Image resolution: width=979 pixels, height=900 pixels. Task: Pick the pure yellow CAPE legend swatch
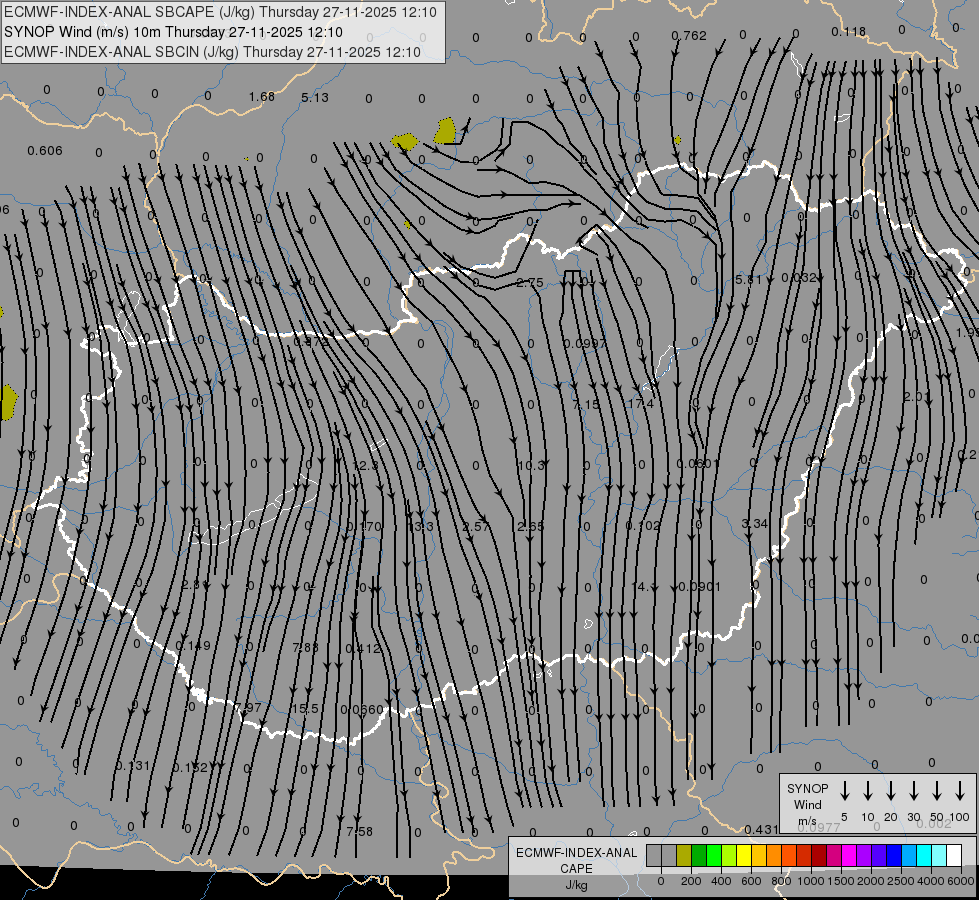pos(744,856)
